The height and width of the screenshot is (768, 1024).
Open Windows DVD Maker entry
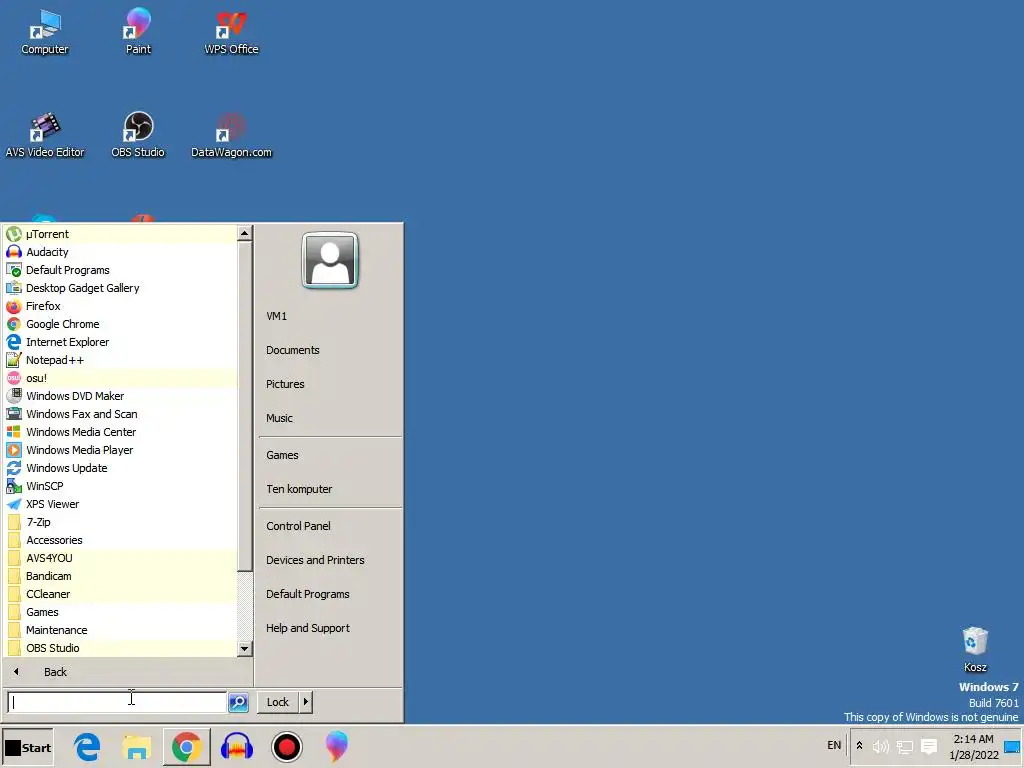[x=121, y=396]
